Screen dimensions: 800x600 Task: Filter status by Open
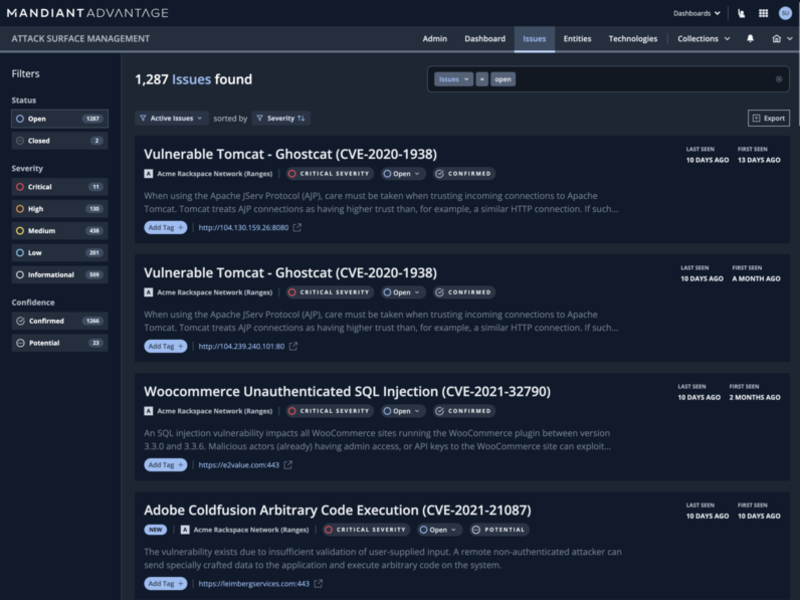click(x=60, y=119)
